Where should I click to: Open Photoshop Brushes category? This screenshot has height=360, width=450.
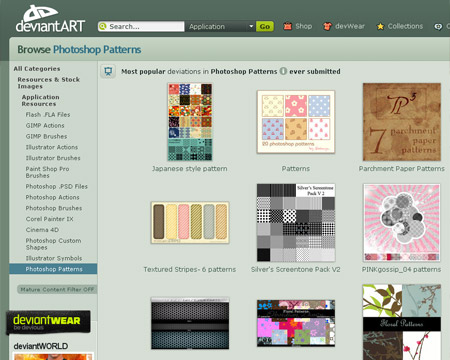[x=54, y=208]
